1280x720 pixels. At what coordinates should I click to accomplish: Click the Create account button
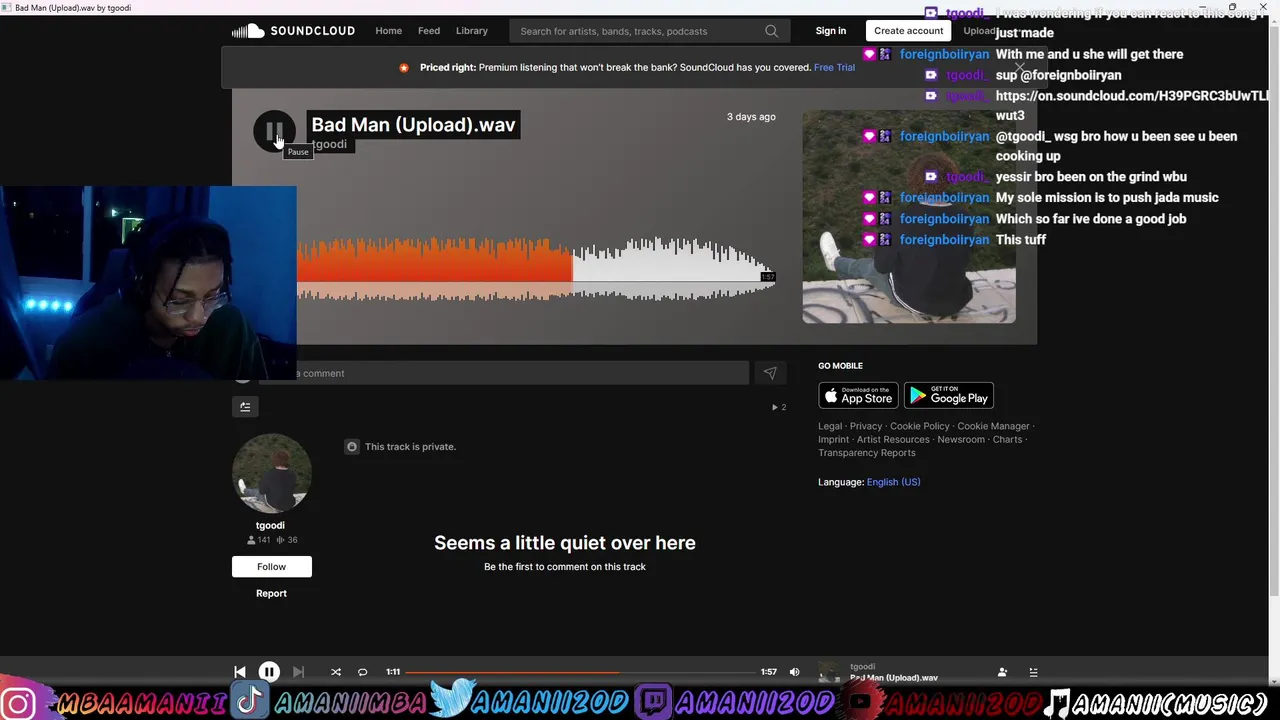(x=909, y=31)
